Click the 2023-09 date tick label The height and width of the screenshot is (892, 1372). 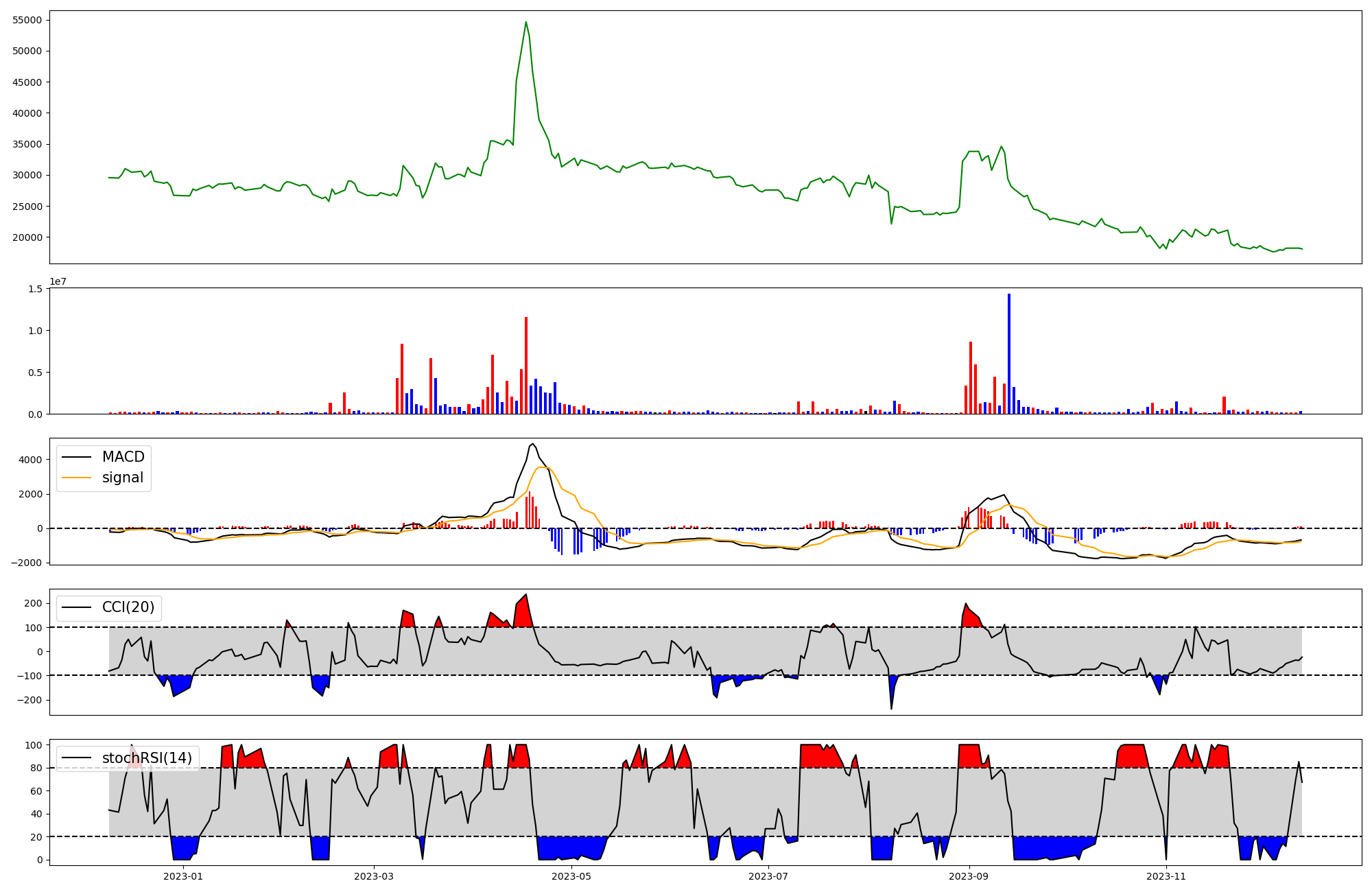969,876
